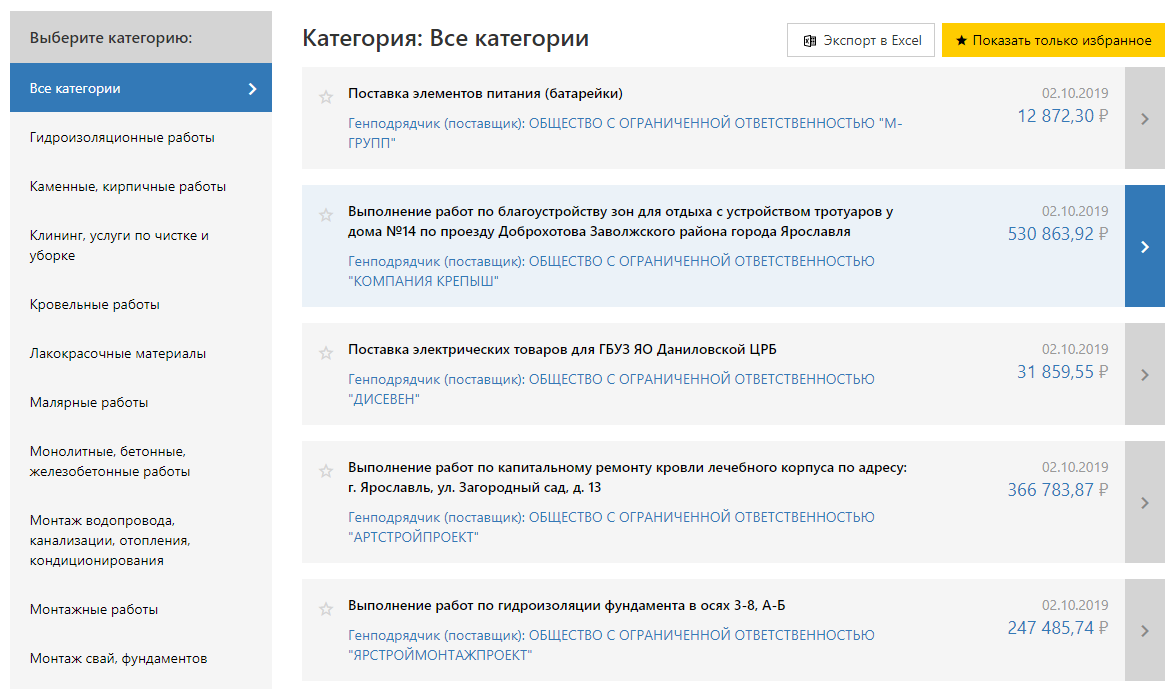Screen dimensions: 1175x689
Task: Toggle favorite star for Dobrokhotova landscaping tender
Action: [325, 215]
